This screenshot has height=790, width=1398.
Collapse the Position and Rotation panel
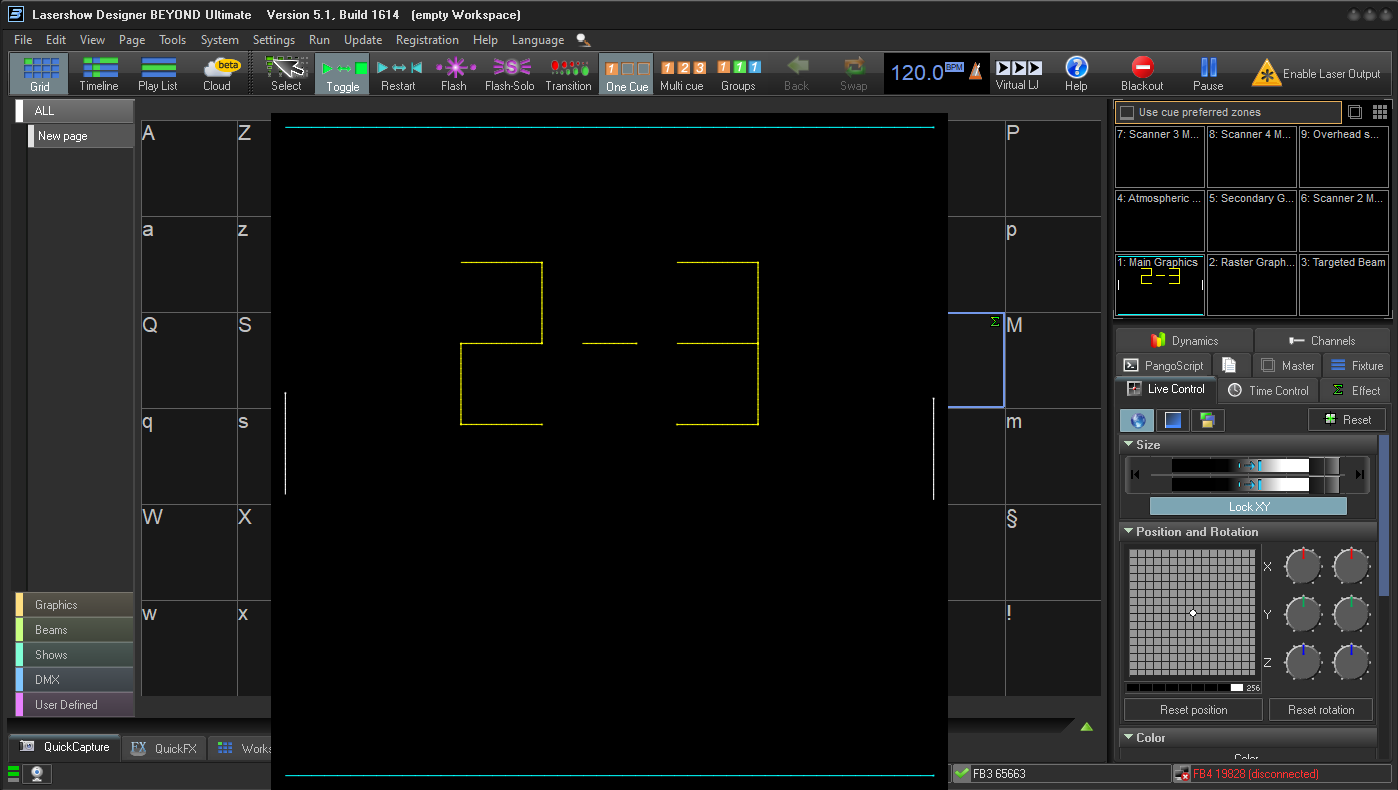(x=1129, y=531)
